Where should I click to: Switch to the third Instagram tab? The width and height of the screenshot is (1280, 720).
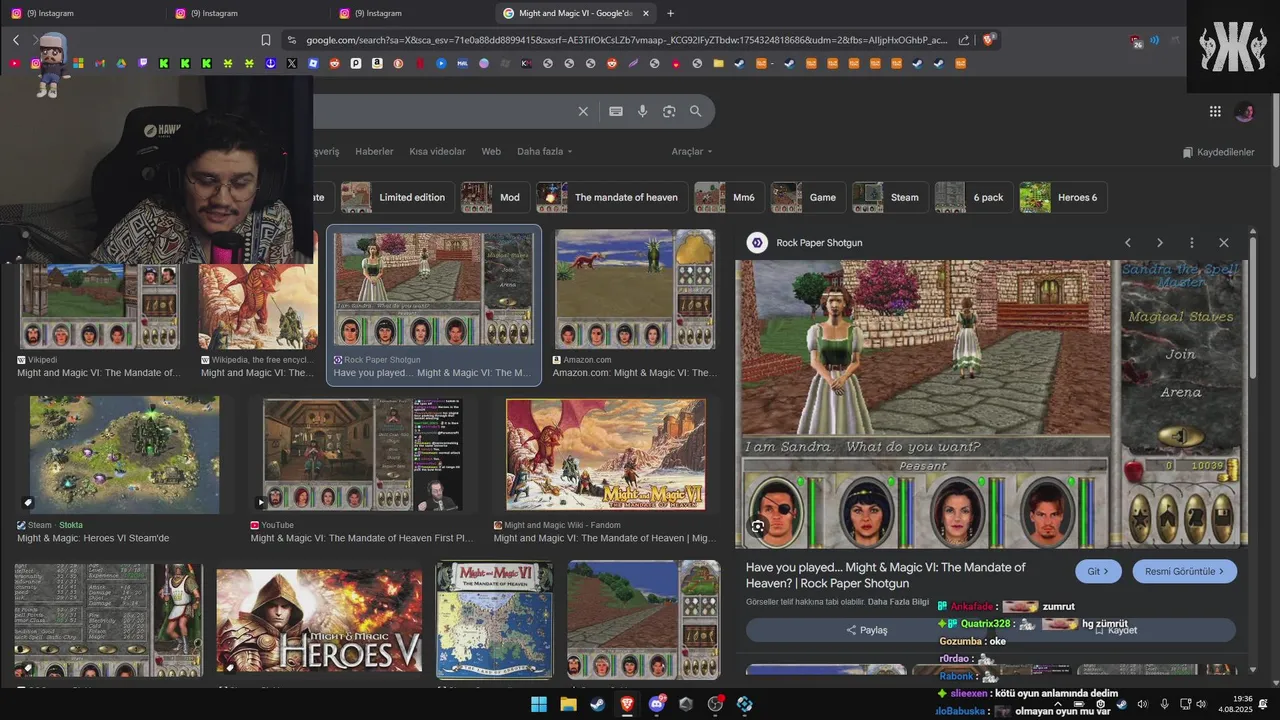[410, 13]
